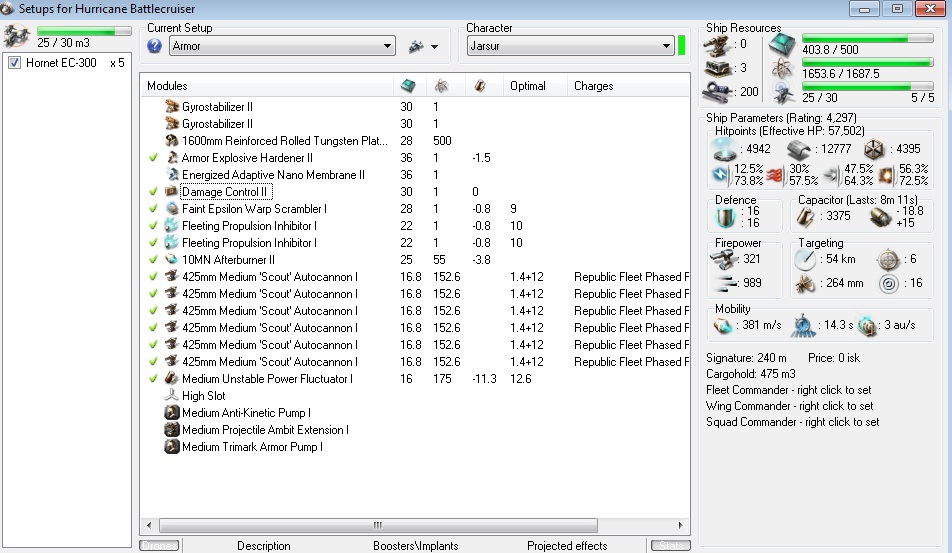Click the align time icon showing 14.3 s
952x553 pixels.
(x=803, y=326)
